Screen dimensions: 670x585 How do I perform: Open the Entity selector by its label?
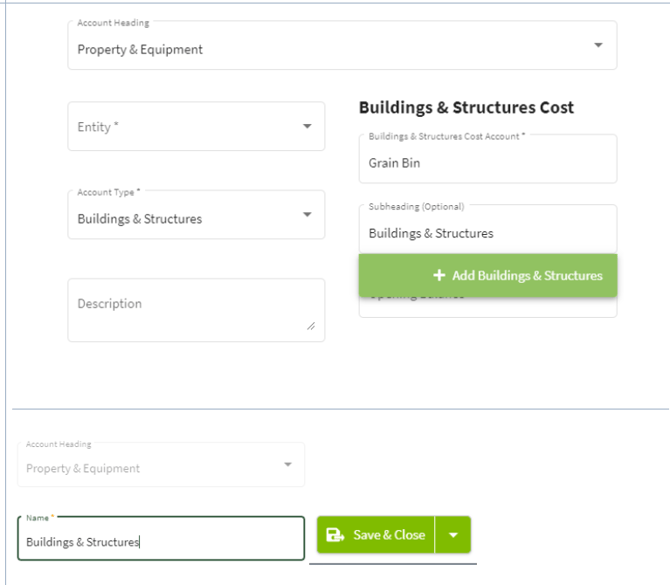pyautogui.click(x=98, y=127)
